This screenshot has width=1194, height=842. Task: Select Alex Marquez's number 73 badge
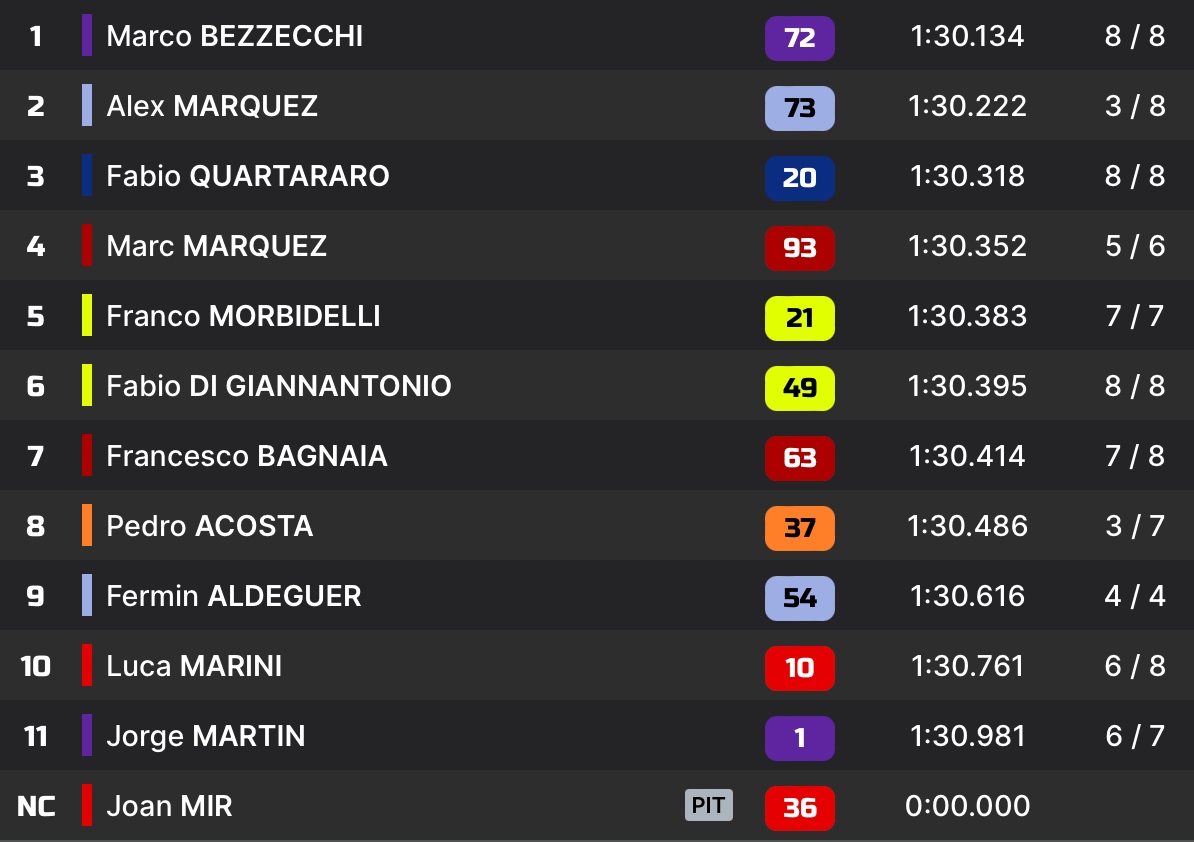pos(799,108)
